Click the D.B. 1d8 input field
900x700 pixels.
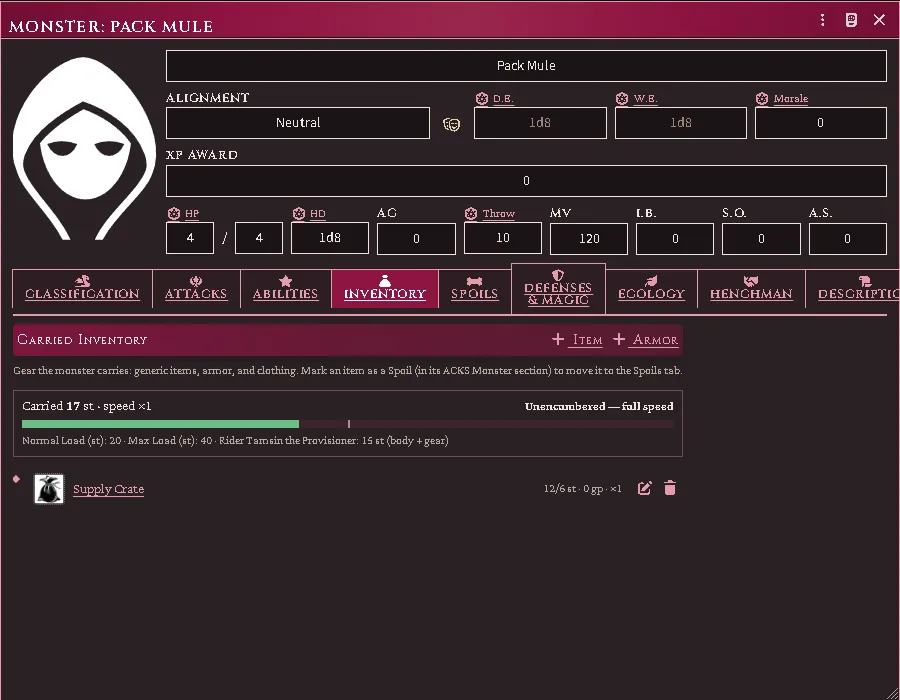(x=540, y=123)
